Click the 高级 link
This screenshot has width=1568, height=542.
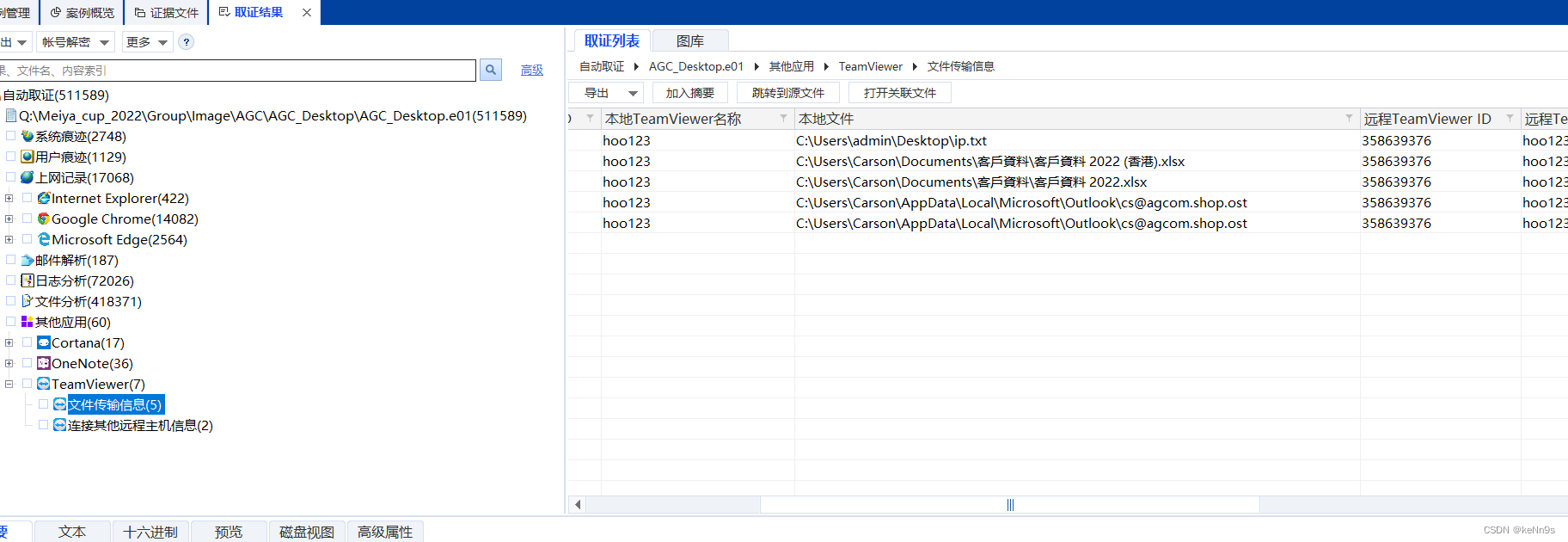532,71
